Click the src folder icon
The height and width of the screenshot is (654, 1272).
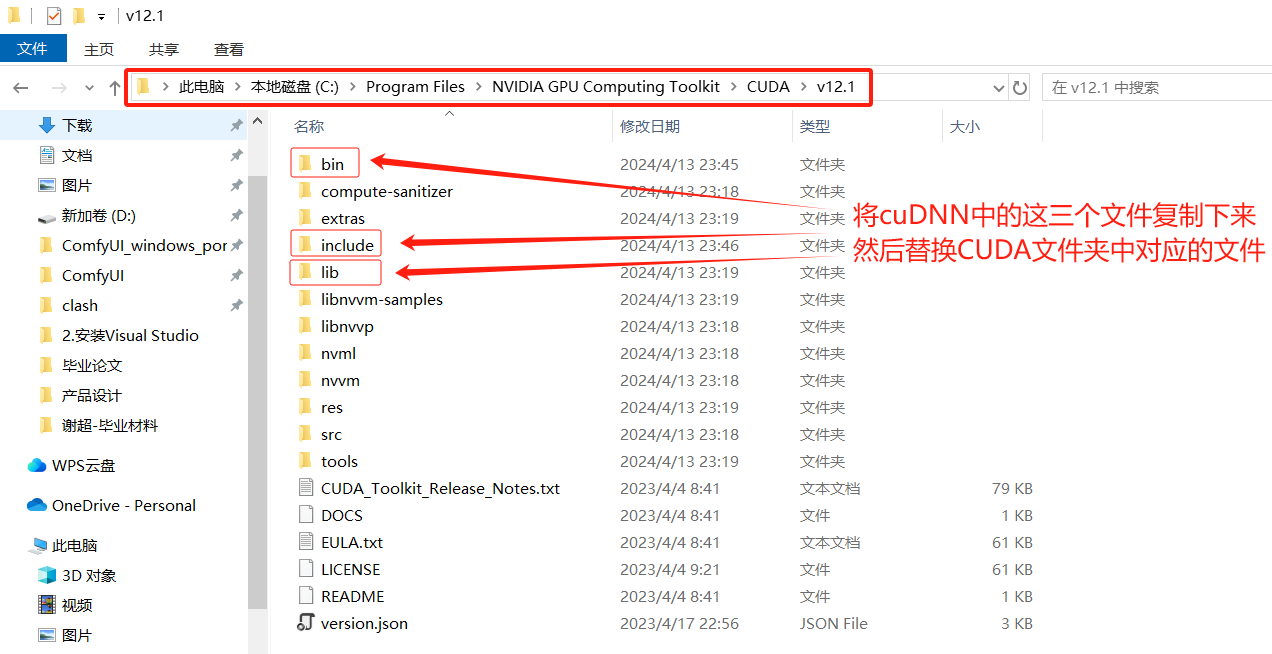305,434
